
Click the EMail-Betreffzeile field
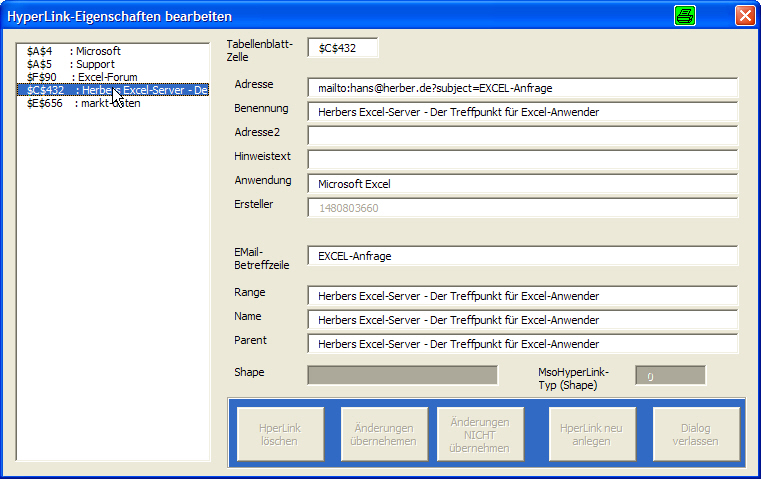(522, 256)
